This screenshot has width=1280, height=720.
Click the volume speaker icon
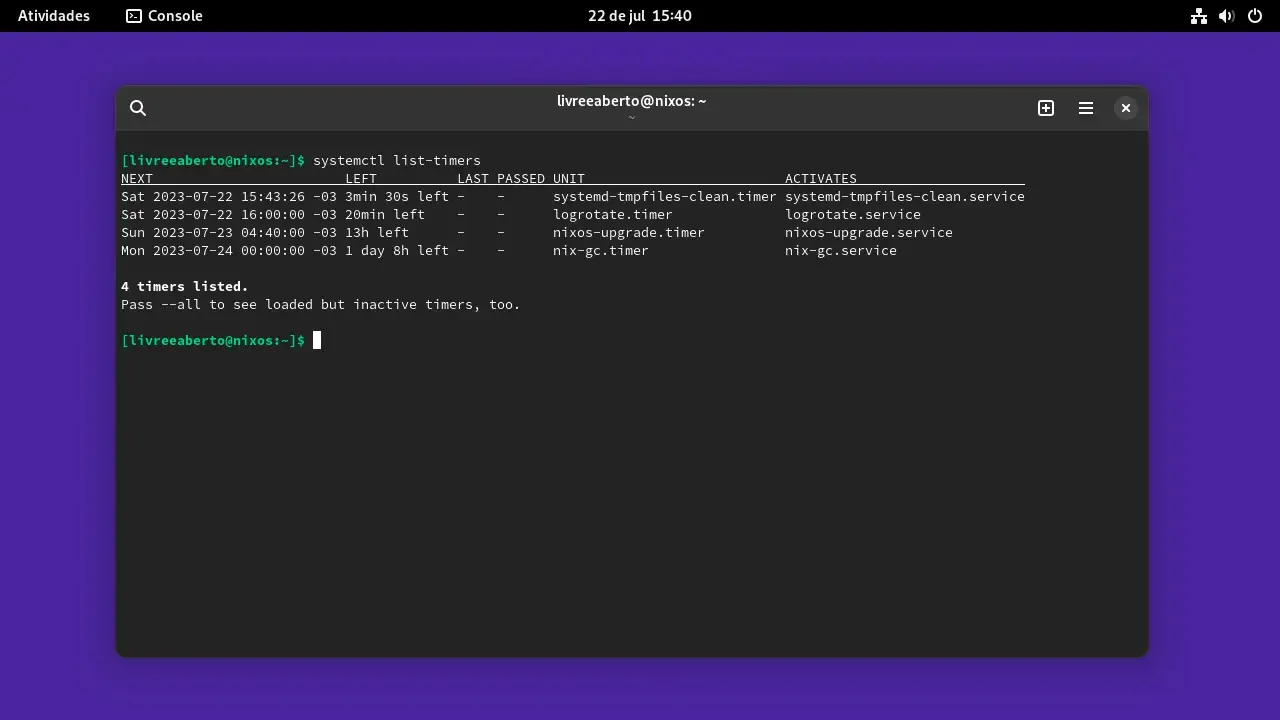tap(1227, 16)
